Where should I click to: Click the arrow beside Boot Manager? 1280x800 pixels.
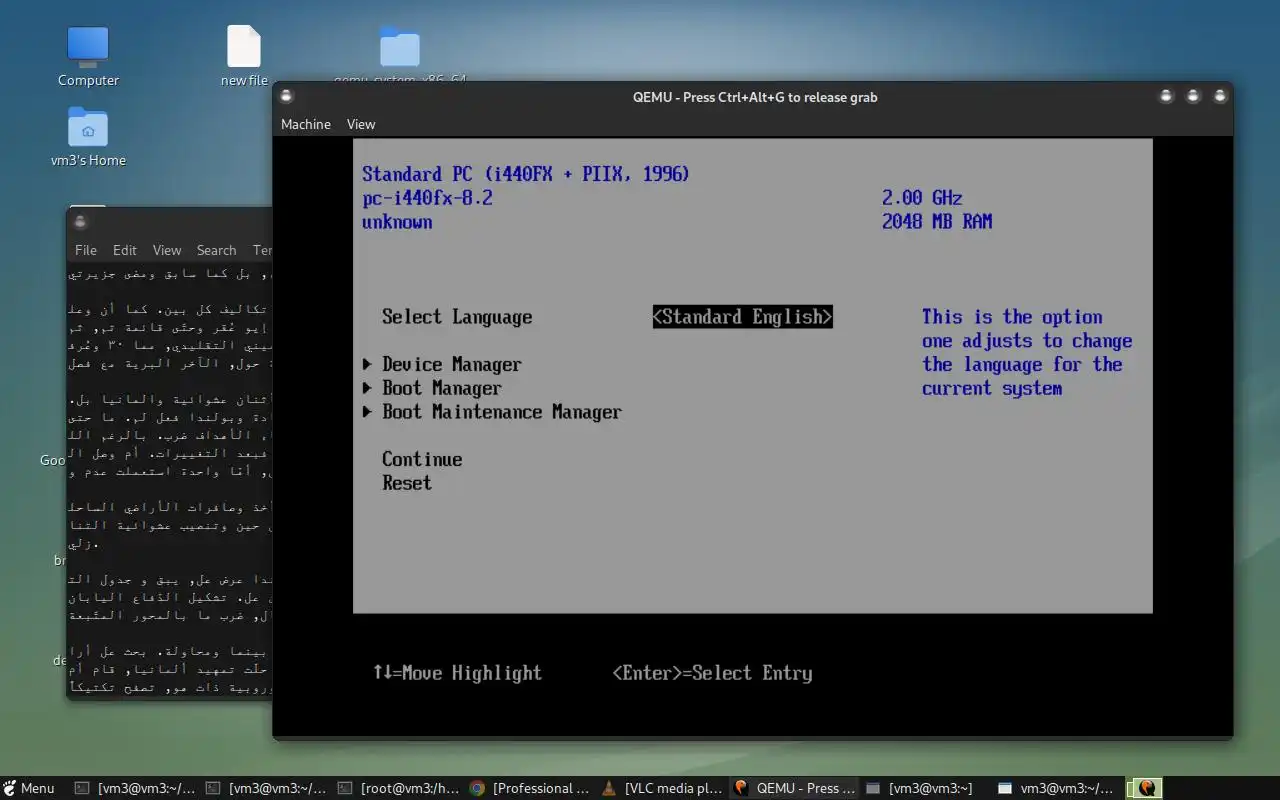pos(367,389)
